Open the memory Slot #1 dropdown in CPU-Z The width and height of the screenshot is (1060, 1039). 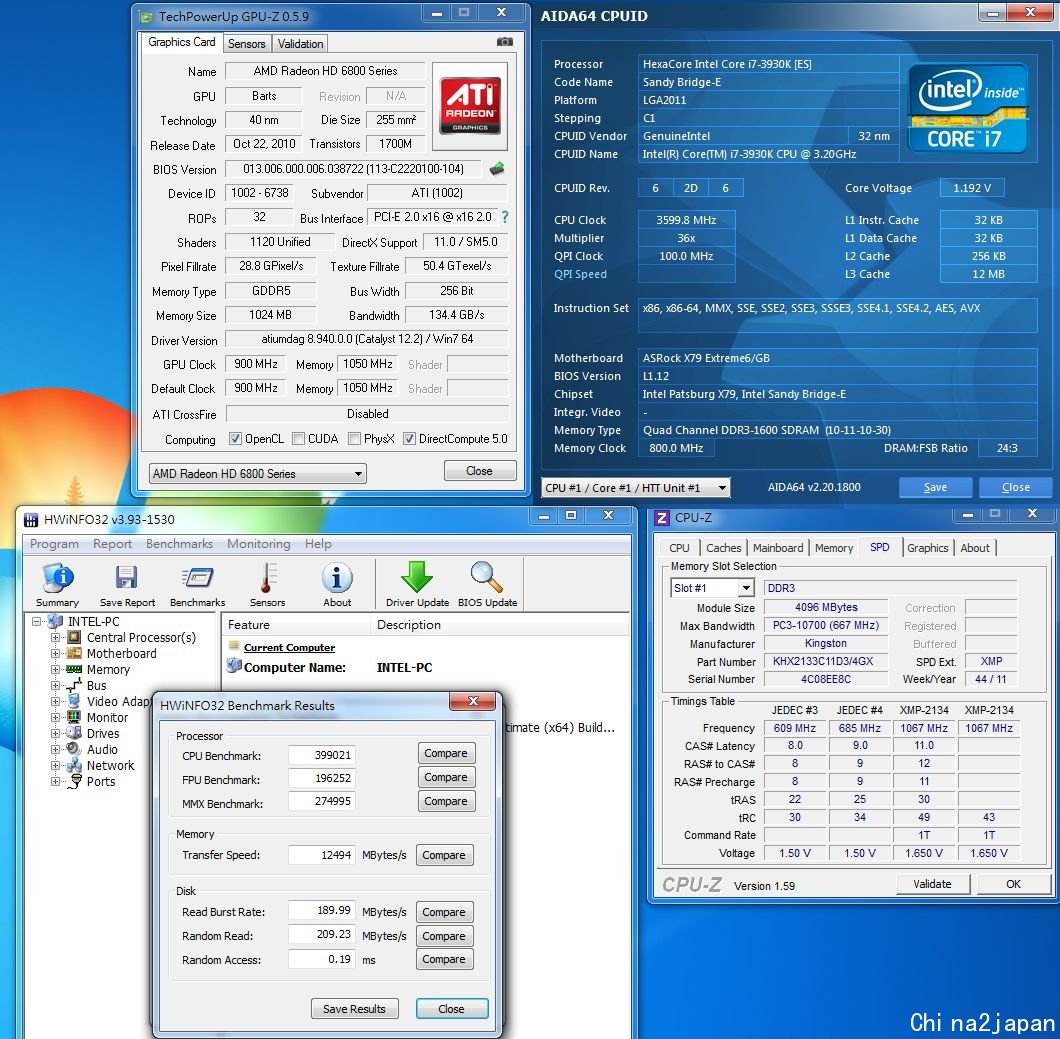pos(712,587)
